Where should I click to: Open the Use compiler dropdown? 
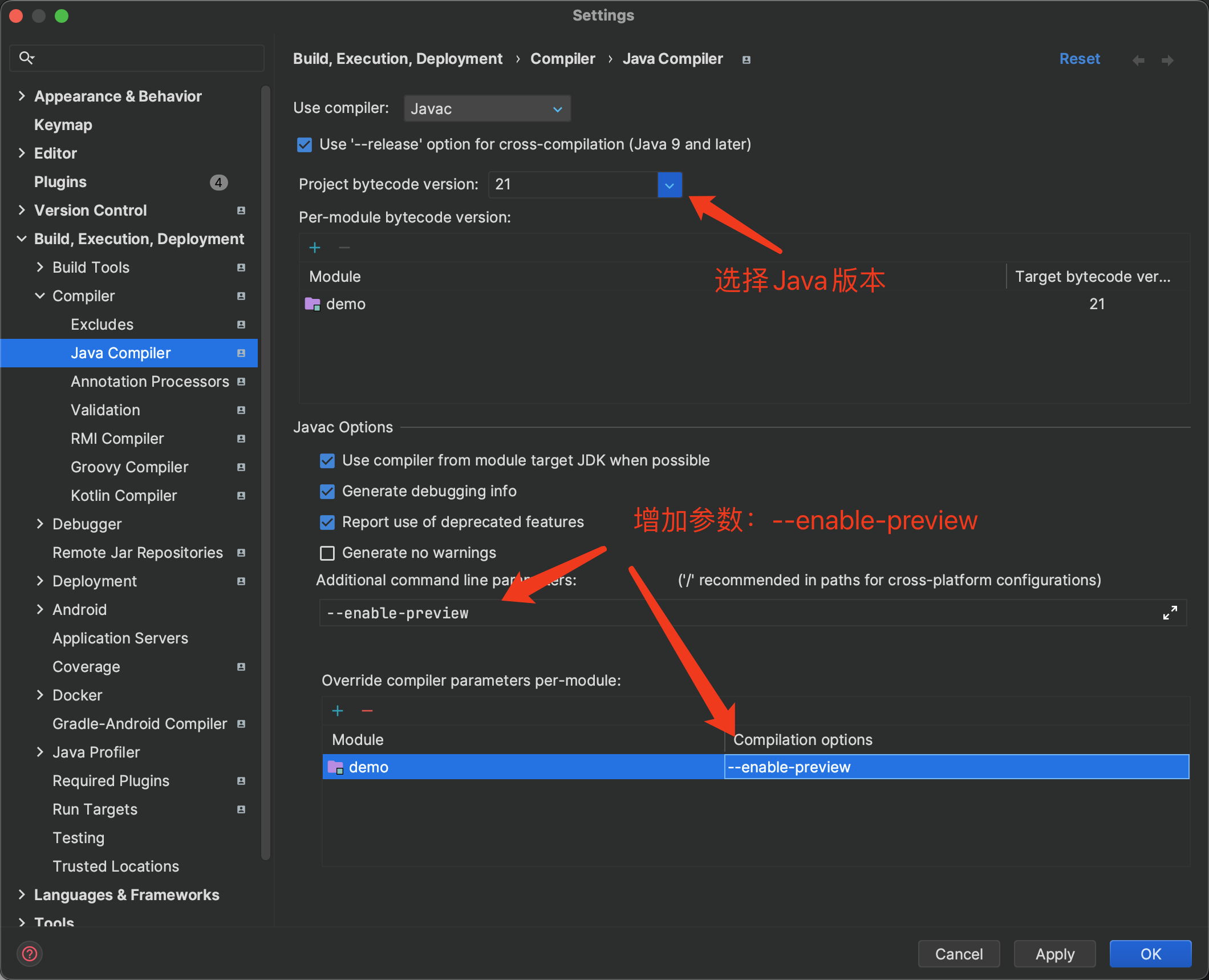[557, 108]
